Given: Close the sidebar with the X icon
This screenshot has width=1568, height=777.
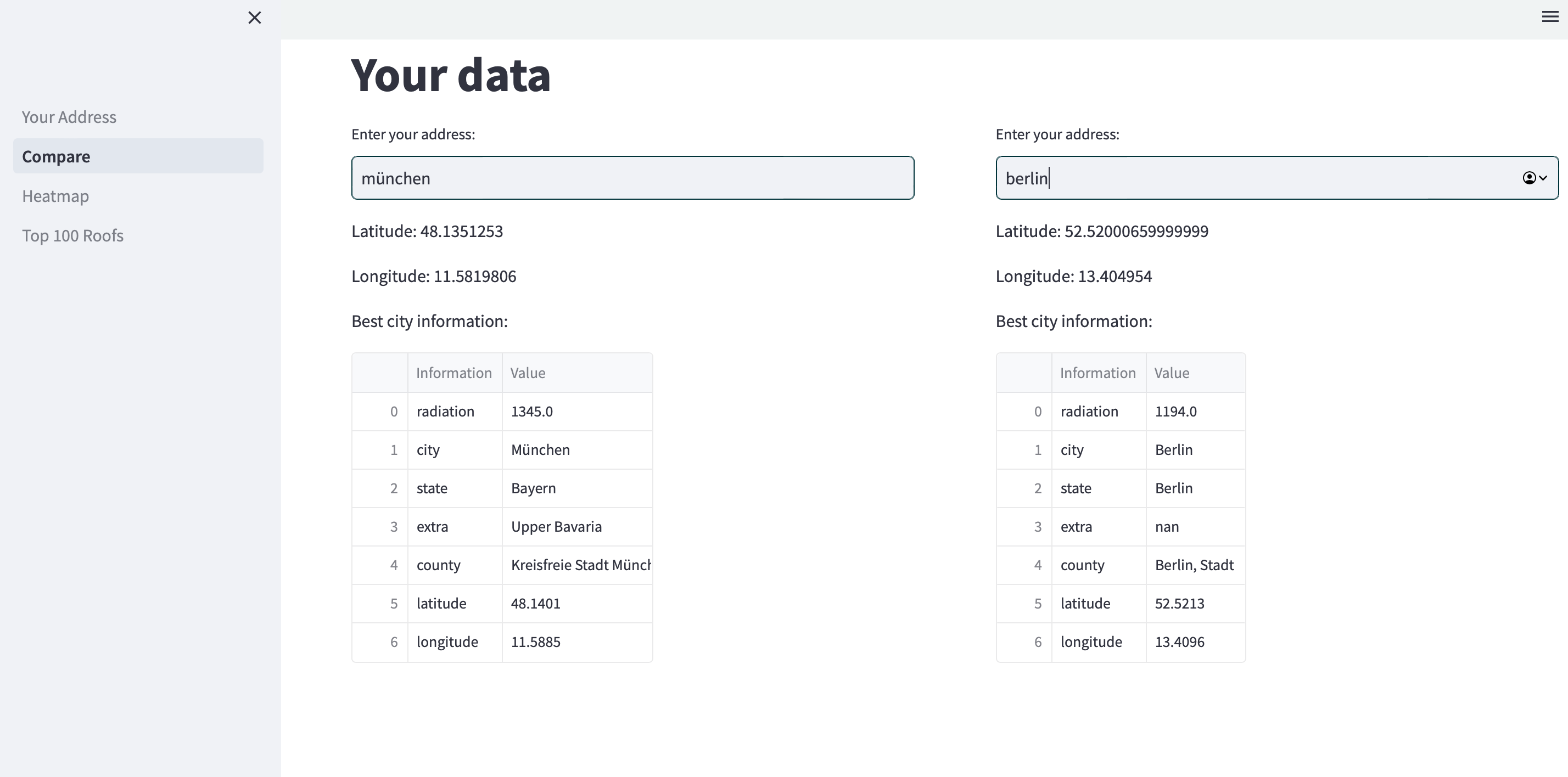Looking at the screenshot, I should pos(254,18).
